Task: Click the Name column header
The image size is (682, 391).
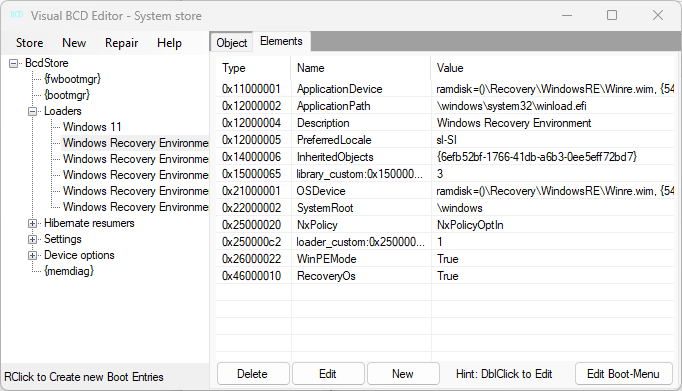Action: click(x=361, y=68)
